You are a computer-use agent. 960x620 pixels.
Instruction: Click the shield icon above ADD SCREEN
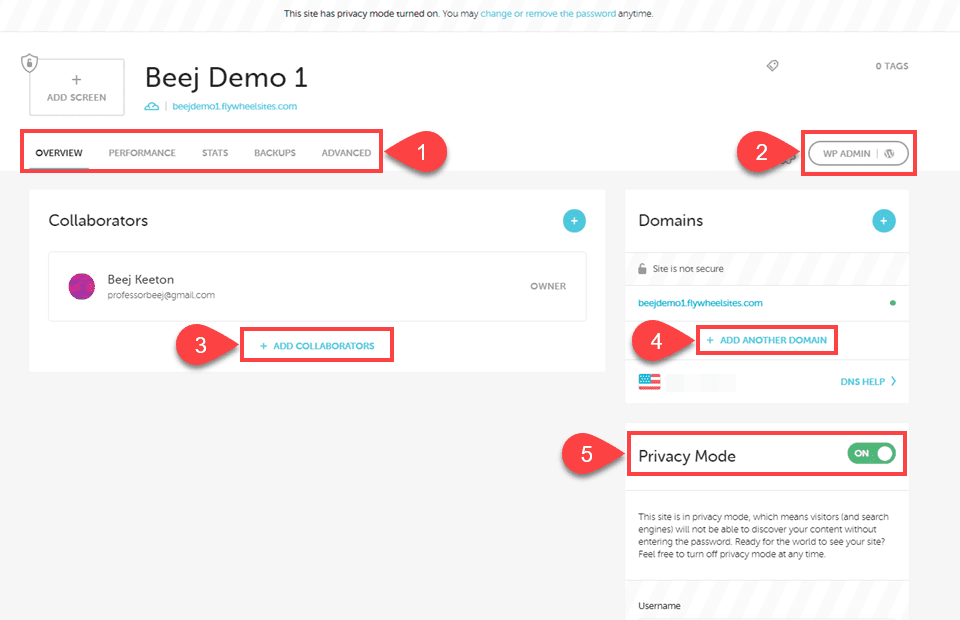(x=29, y=62)
